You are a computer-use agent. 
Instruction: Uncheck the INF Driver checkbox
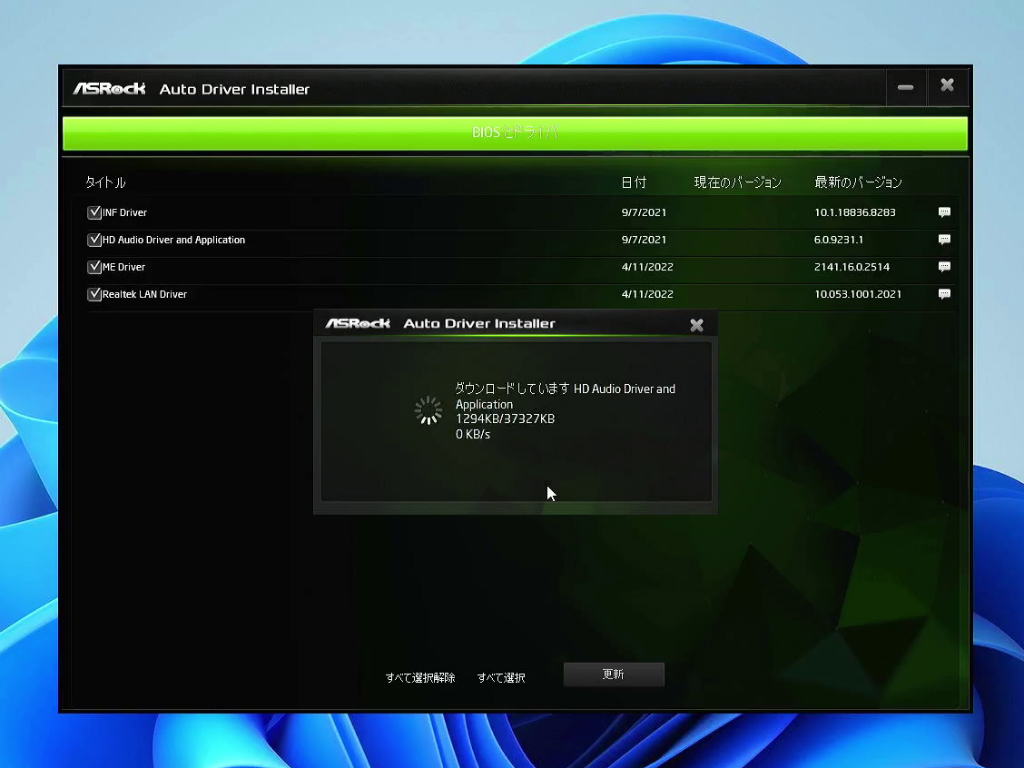point(94,212)
